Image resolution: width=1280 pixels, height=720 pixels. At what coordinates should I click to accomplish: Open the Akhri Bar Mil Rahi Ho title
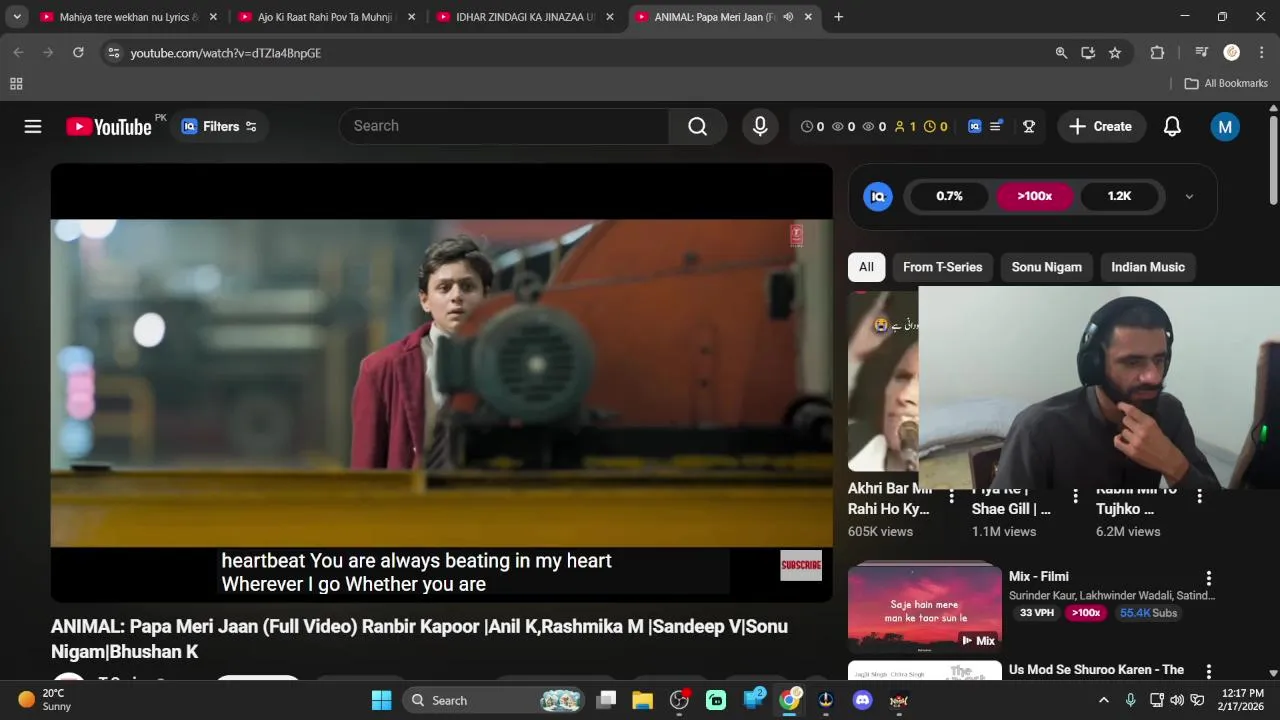pyautogui.click(x=889, y=499)
